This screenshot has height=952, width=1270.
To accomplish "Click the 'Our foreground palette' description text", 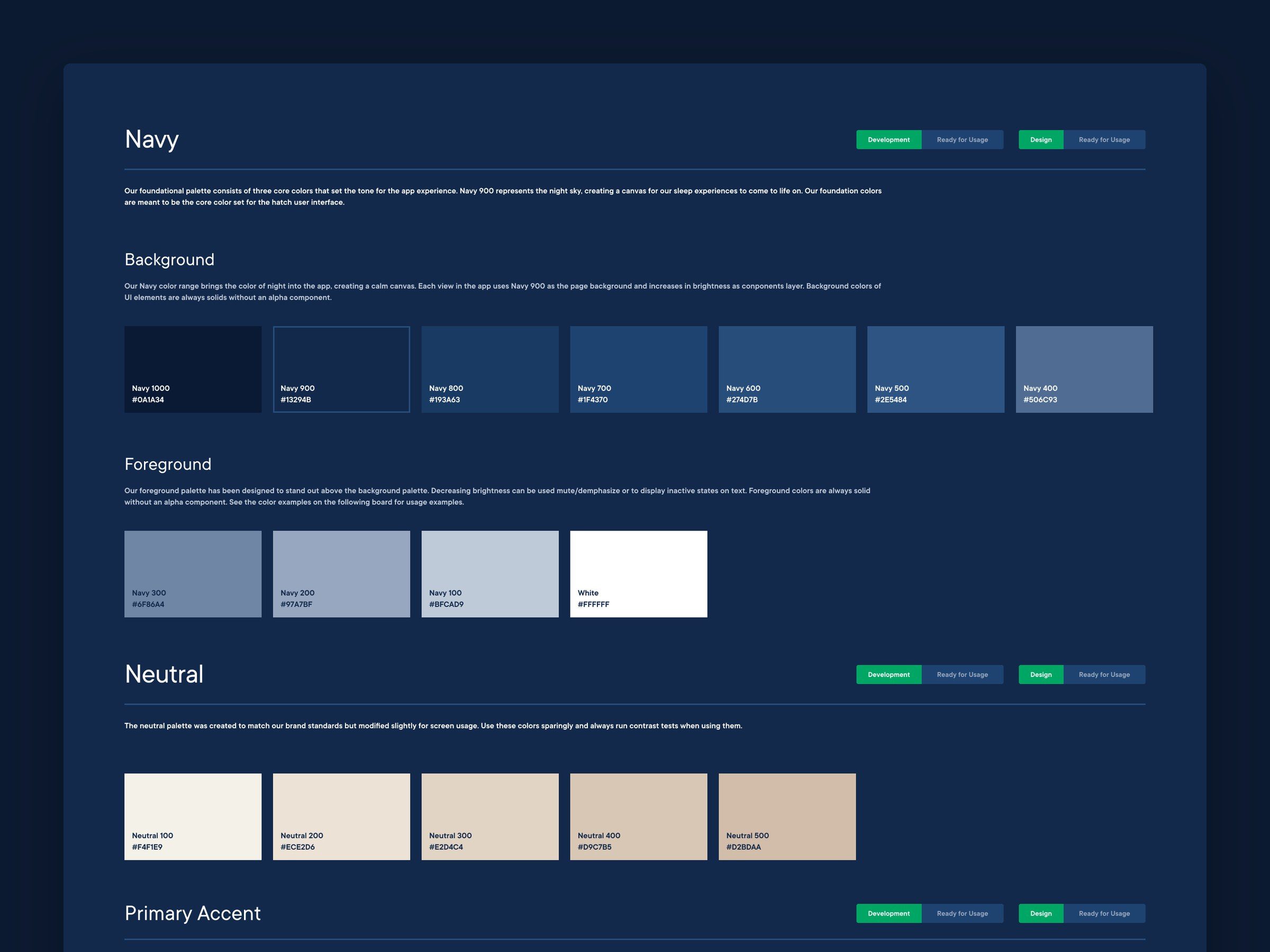I will (x=497, y=497).
